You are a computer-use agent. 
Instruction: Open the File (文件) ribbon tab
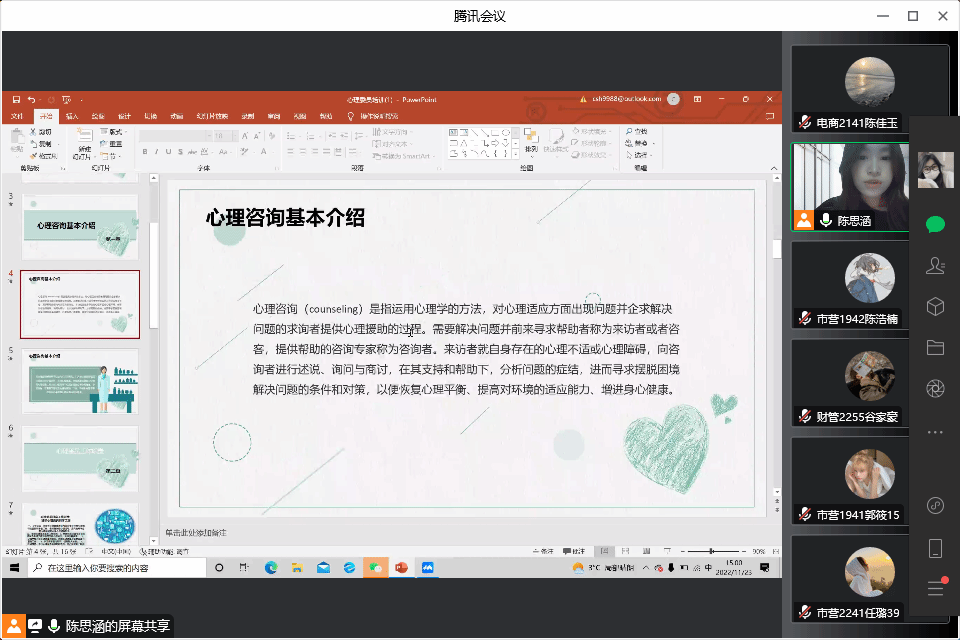click(17, 116)
